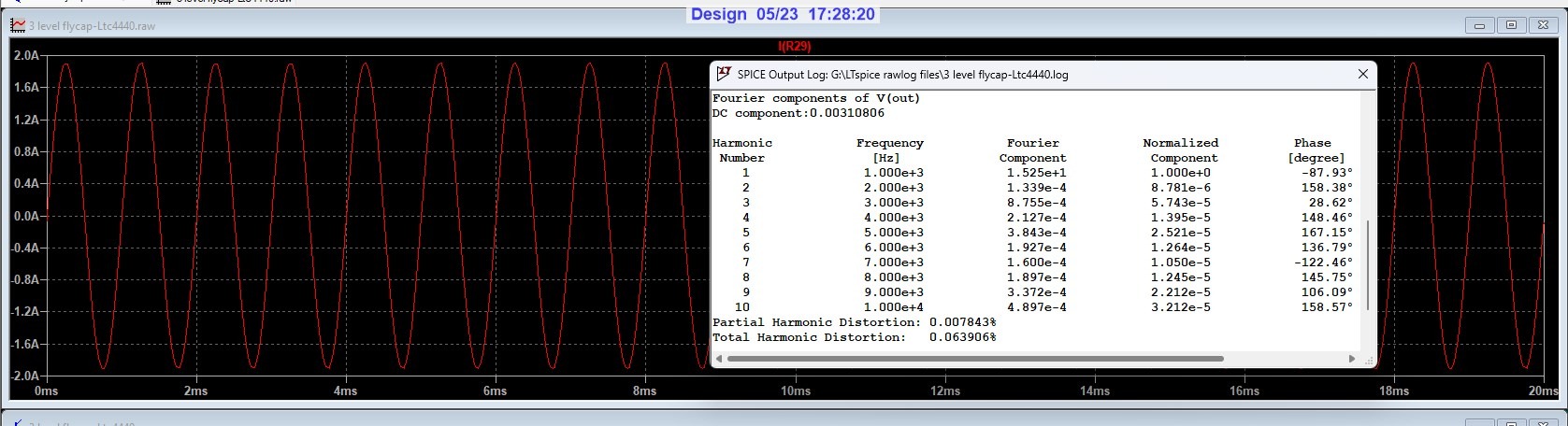Click the Fourier component value 1.525e+1

[1037, 173]
